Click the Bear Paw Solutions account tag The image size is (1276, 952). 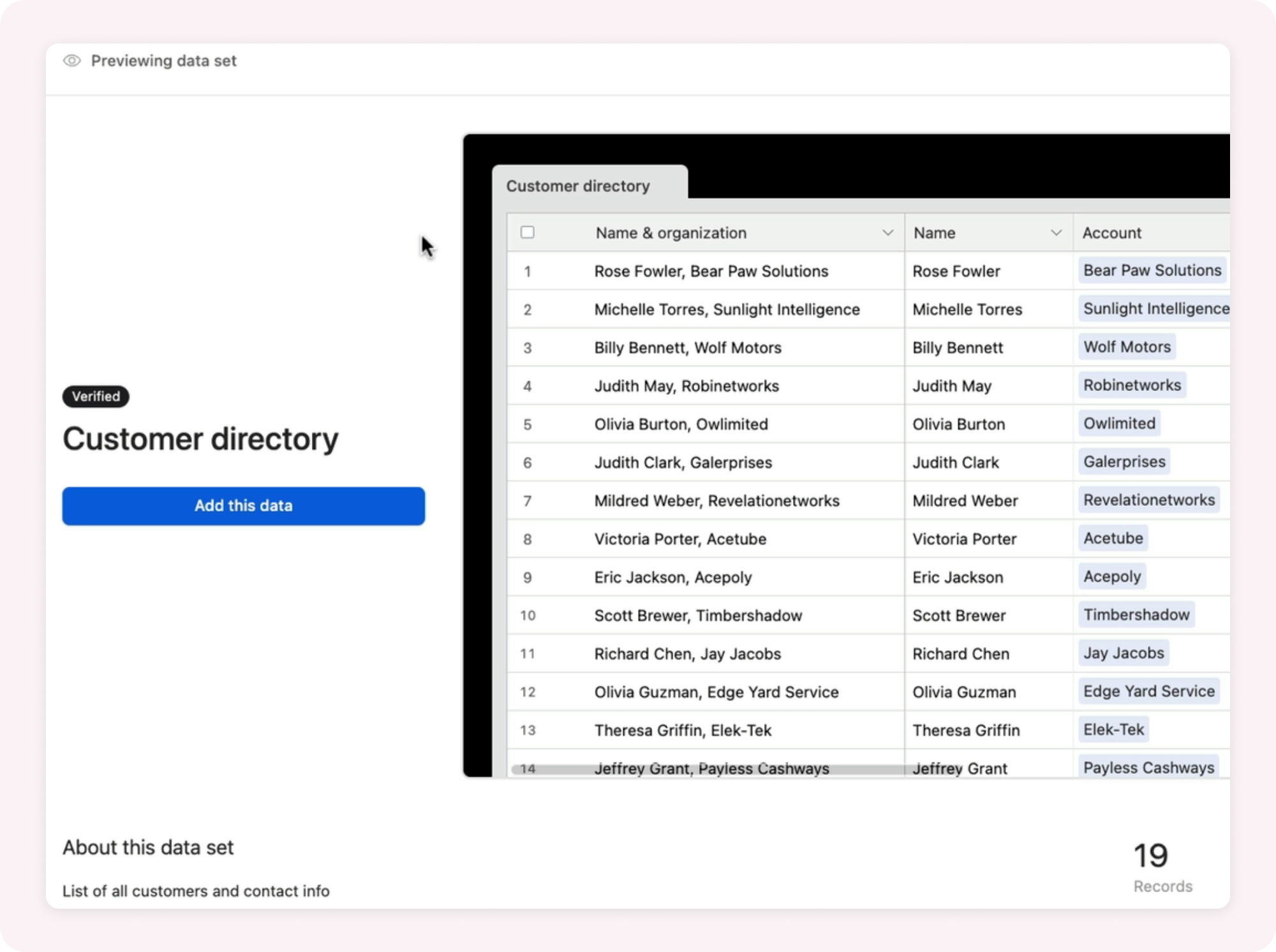click(x=1152, y=271)
